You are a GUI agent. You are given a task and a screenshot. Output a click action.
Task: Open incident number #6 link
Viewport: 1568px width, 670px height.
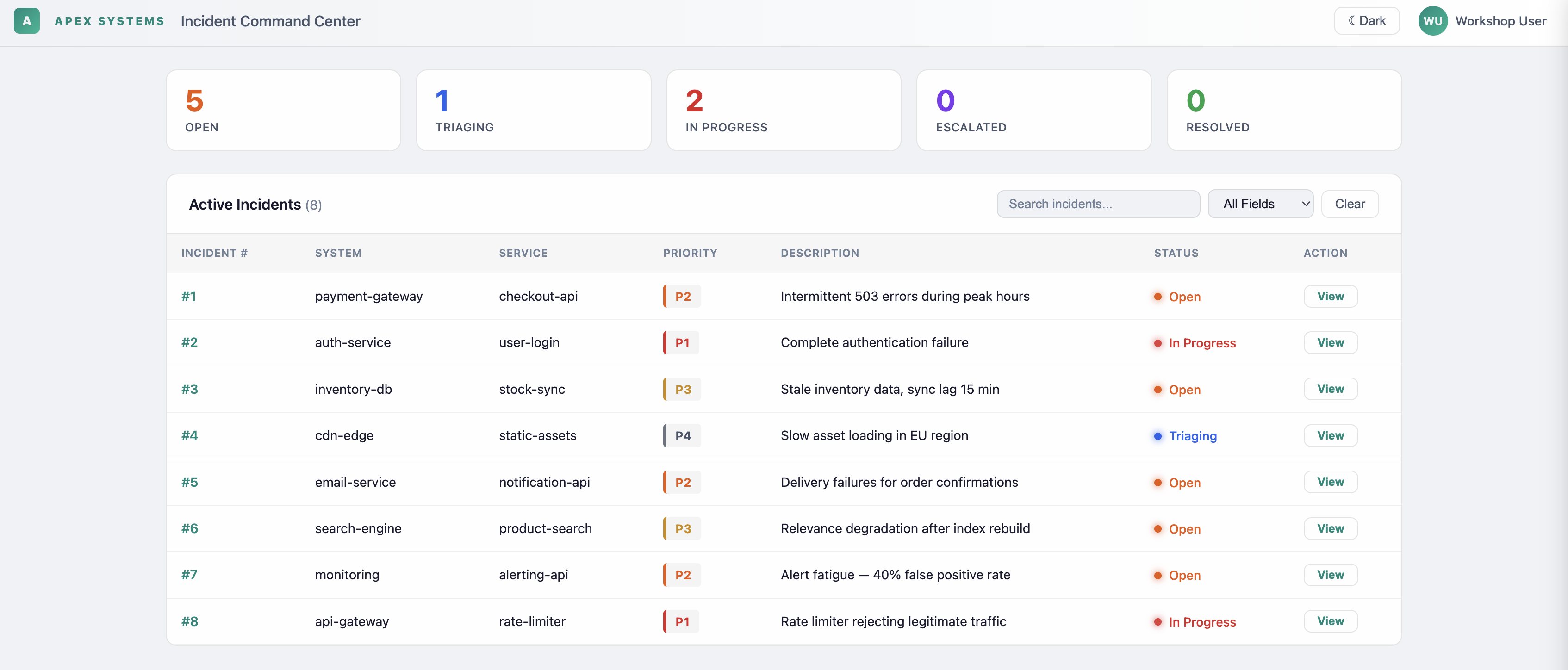pos(189,528)
